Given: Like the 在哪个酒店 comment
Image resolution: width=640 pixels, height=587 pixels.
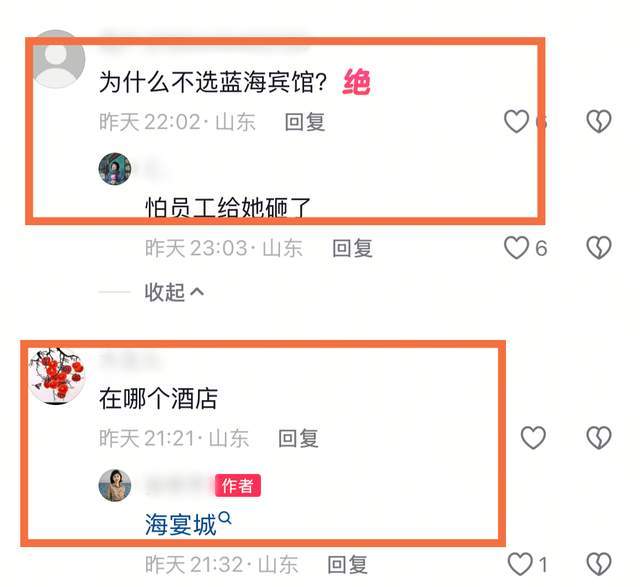Looking at the screenshot, I should [533, 438].
